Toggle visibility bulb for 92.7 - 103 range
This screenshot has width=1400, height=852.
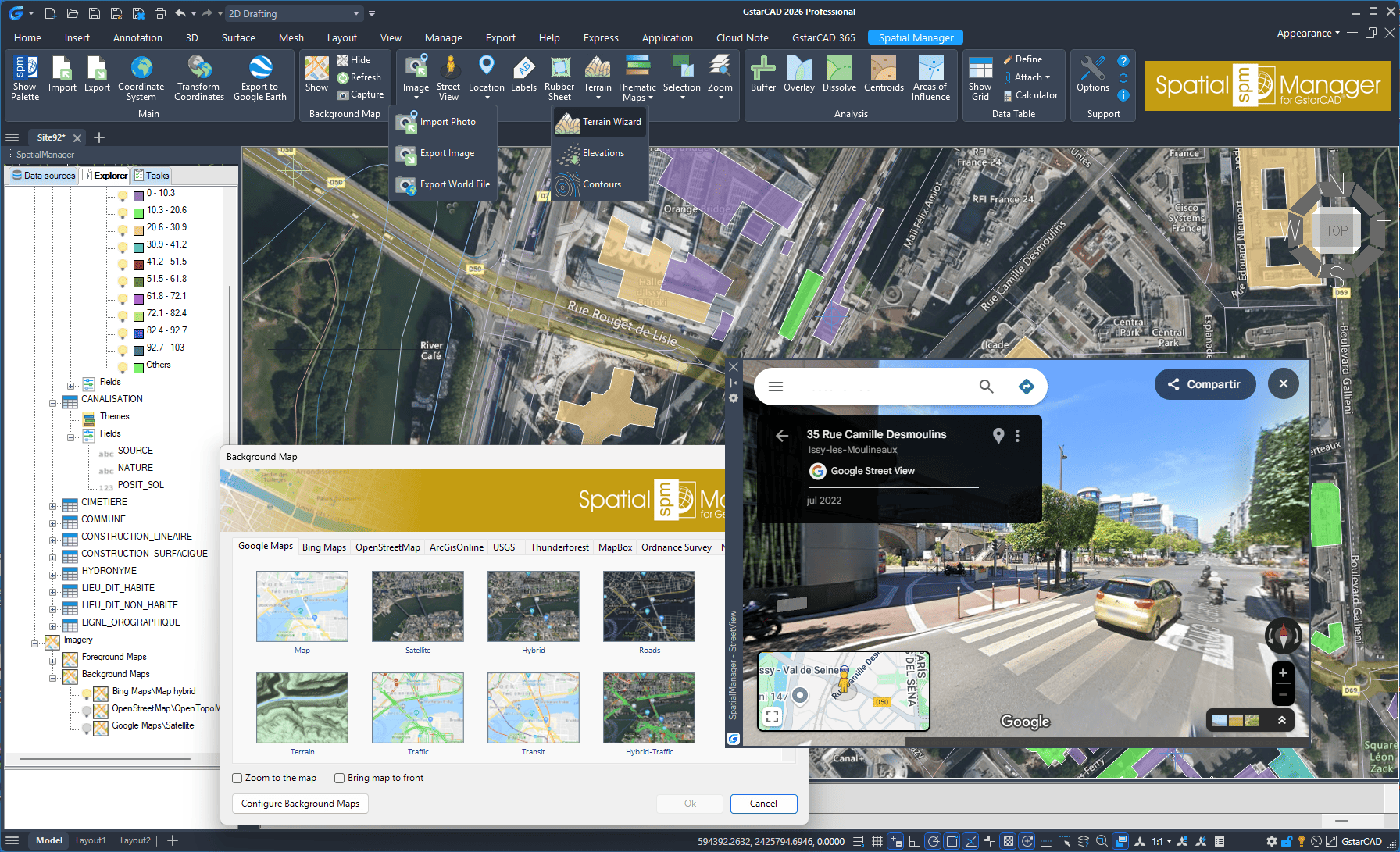click(x=123, y=349)
